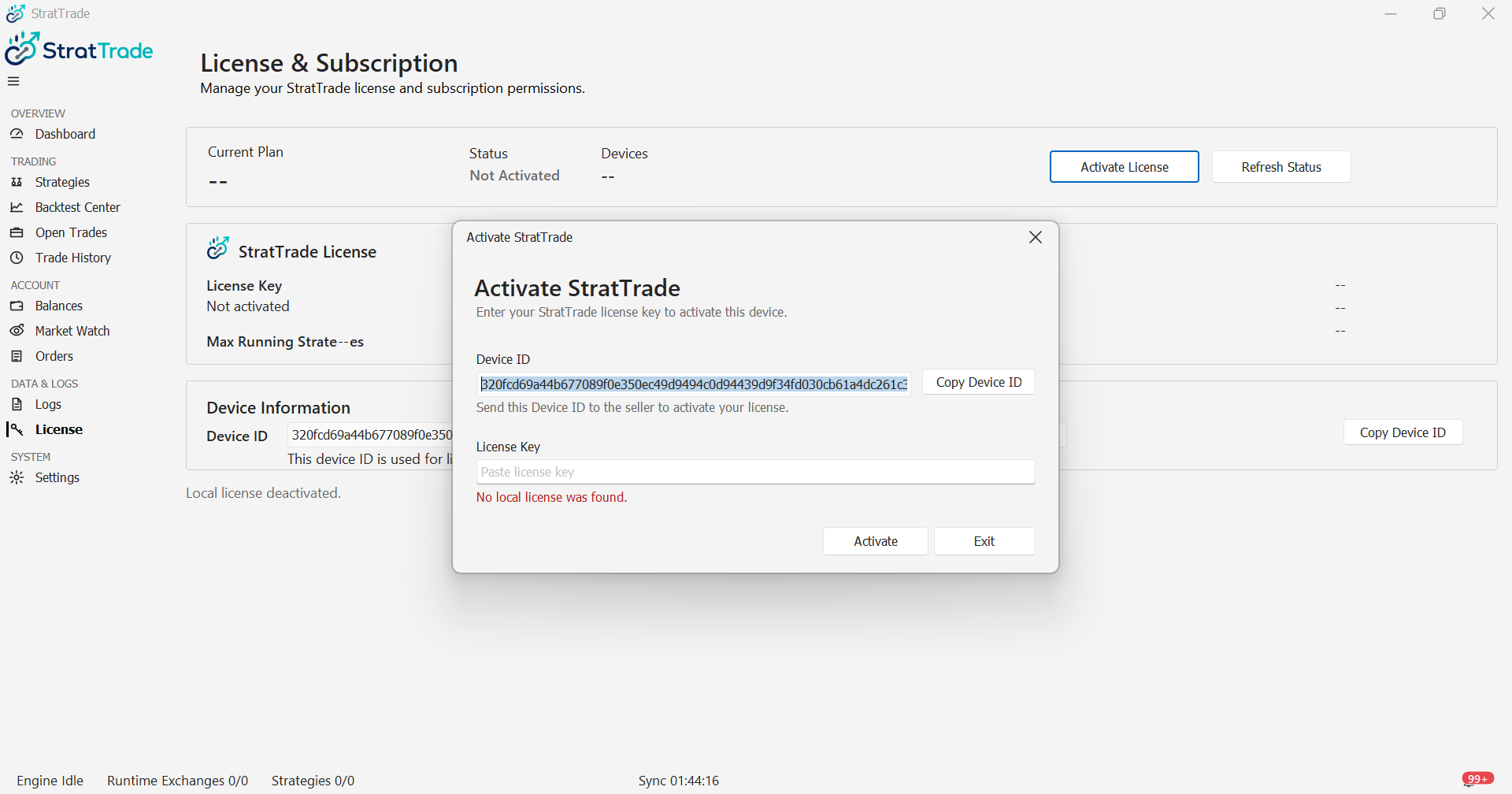Click the Market Watch eye icon
This screenshot has width=1512, height=794.
tap(17, 331)
